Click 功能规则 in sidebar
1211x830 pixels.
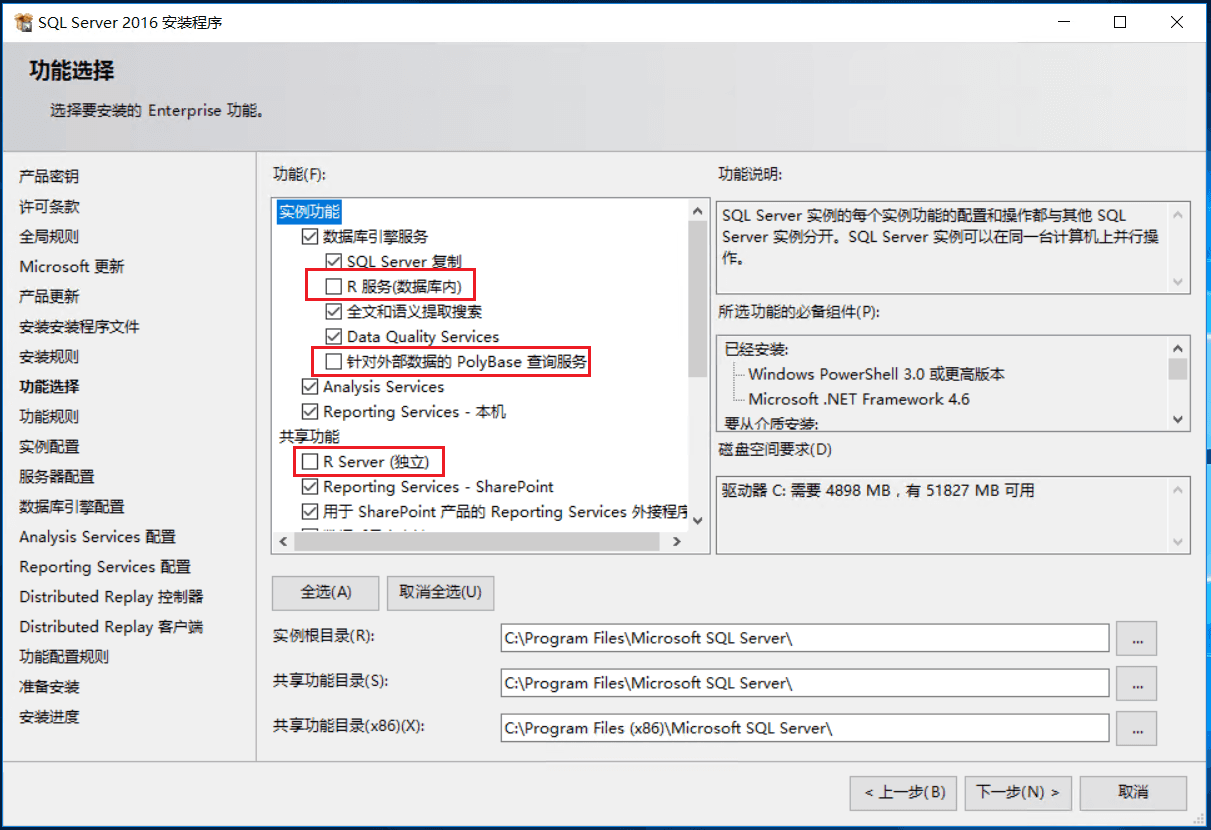(49, 417)
